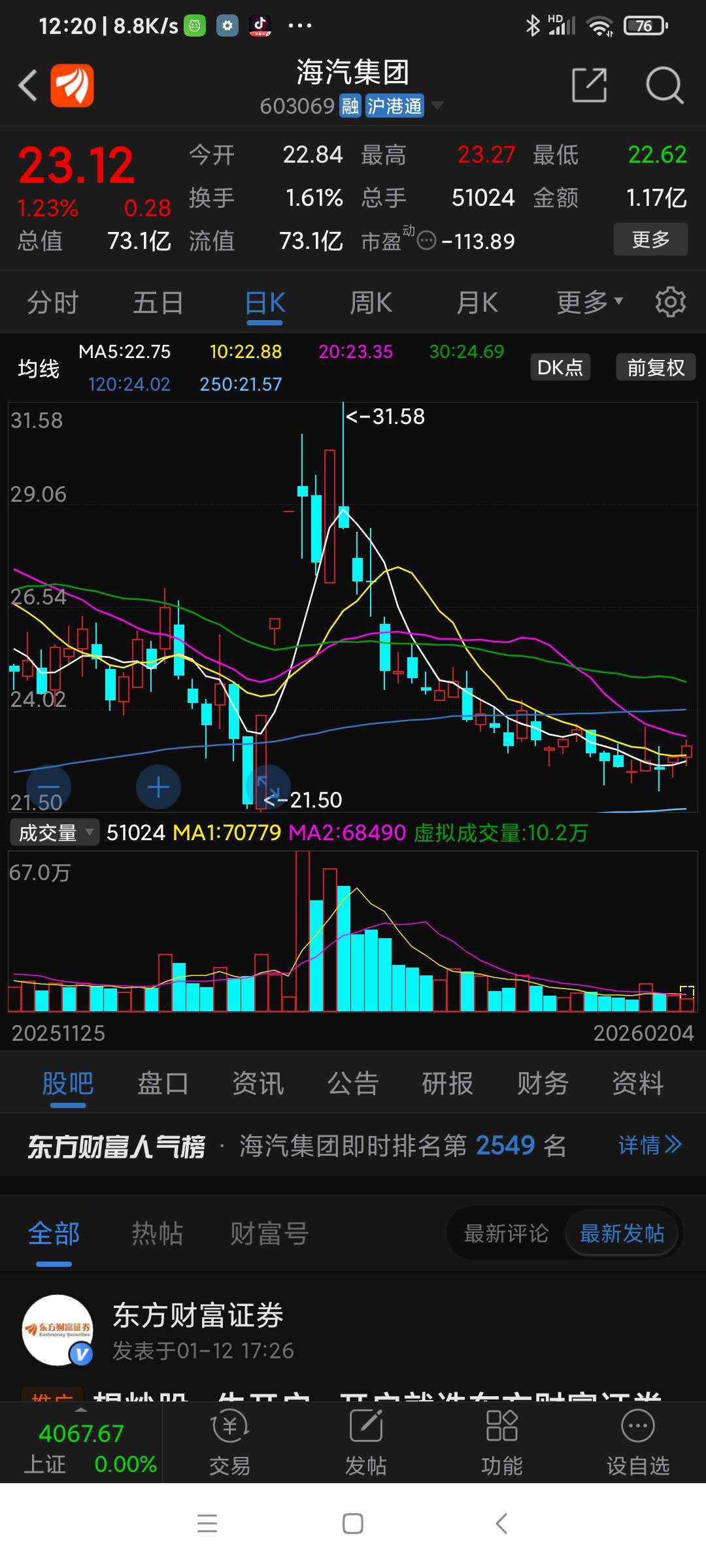The image size is (706, 1568).
Task: Switch to 月K chart tab
Action: point(477,302)
